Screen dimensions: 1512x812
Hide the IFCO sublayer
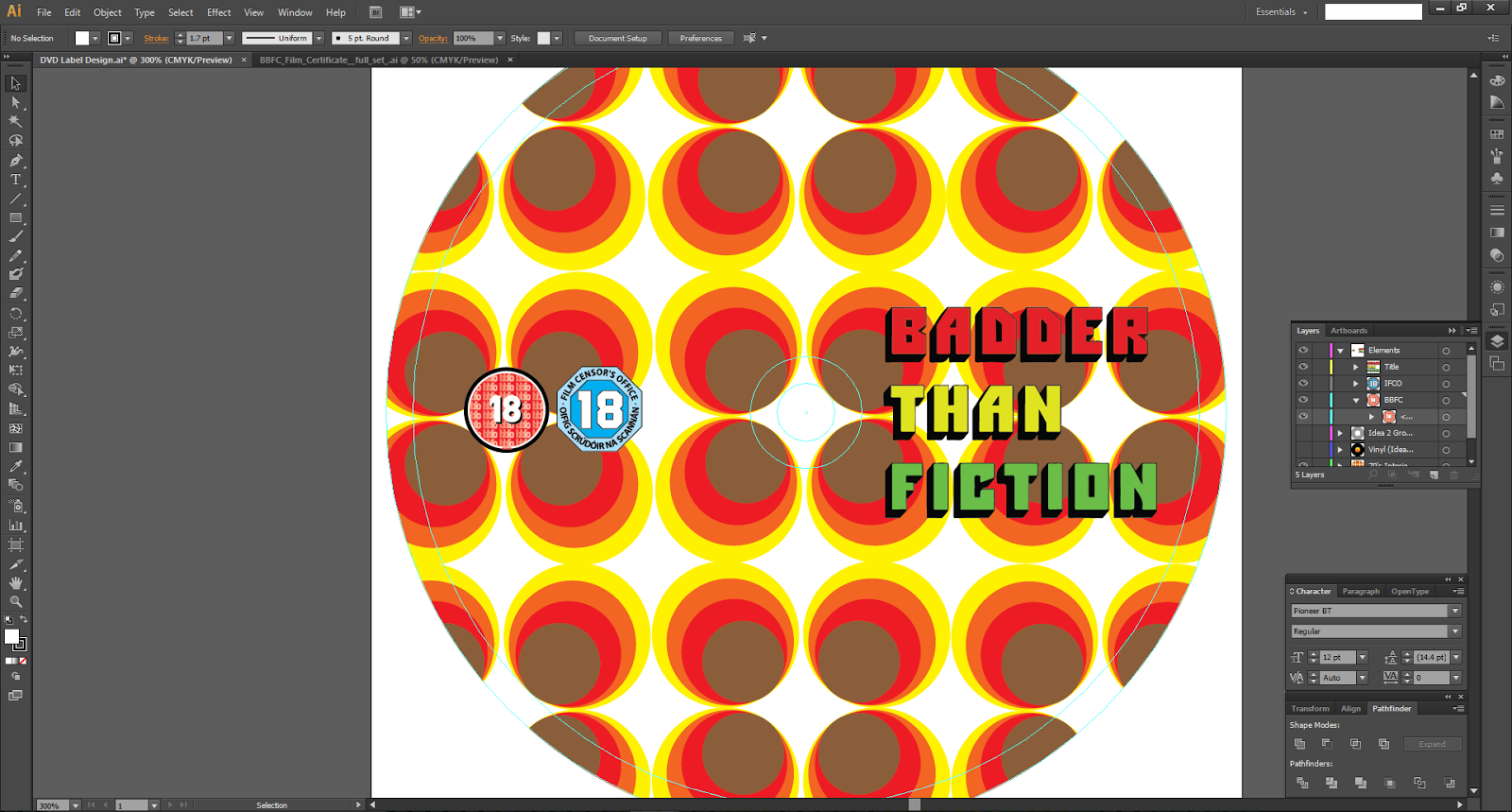1303,383
